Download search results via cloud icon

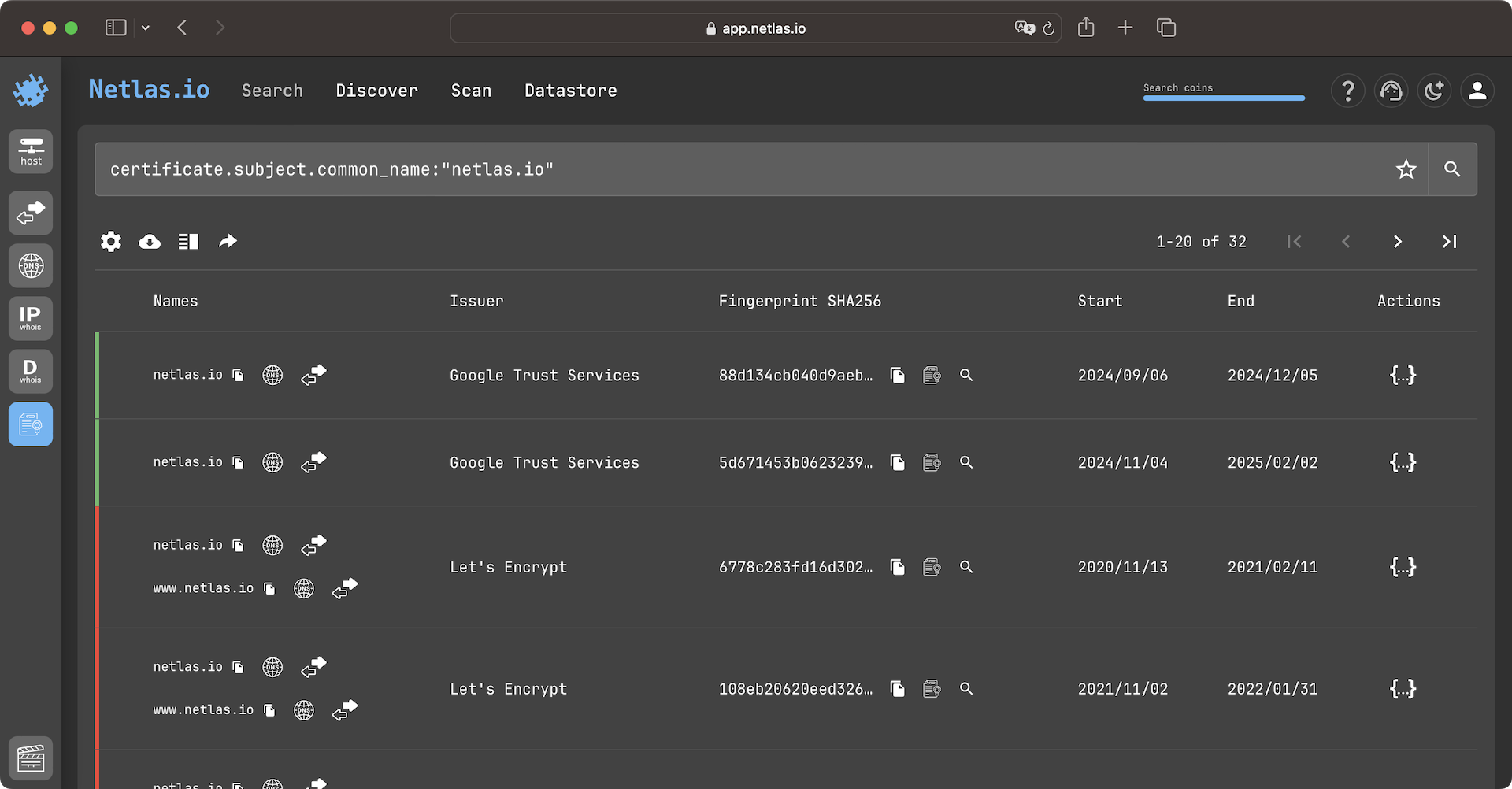pos(150,241)
